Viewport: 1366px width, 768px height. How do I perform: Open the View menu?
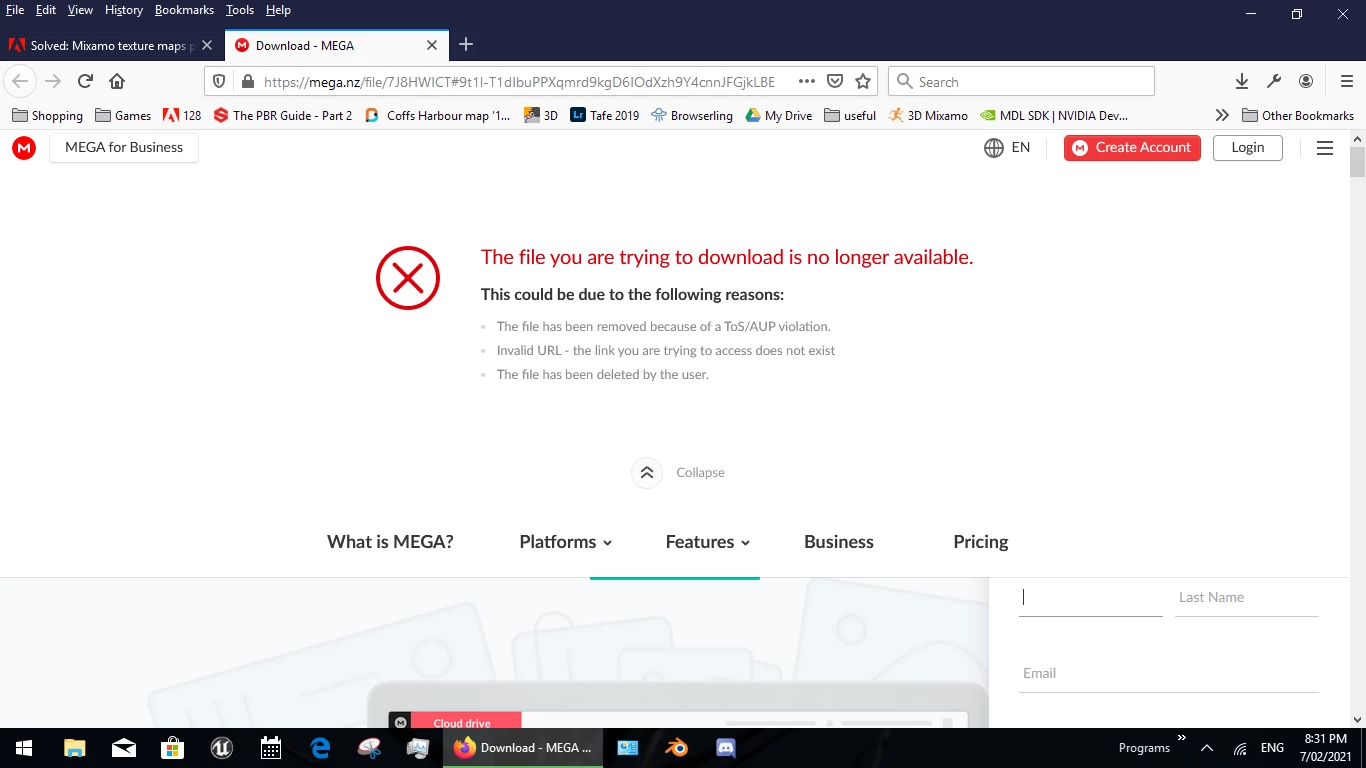pyautogui.click(x=80, y=10)
